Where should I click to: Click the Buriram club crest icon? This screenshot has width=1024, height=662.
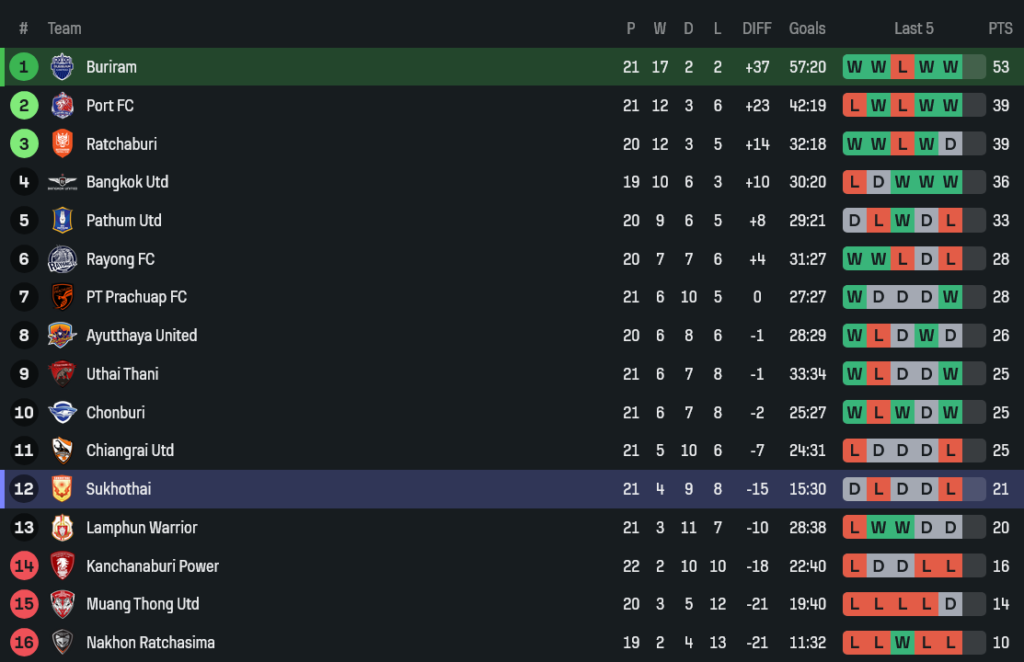(62, 67)
